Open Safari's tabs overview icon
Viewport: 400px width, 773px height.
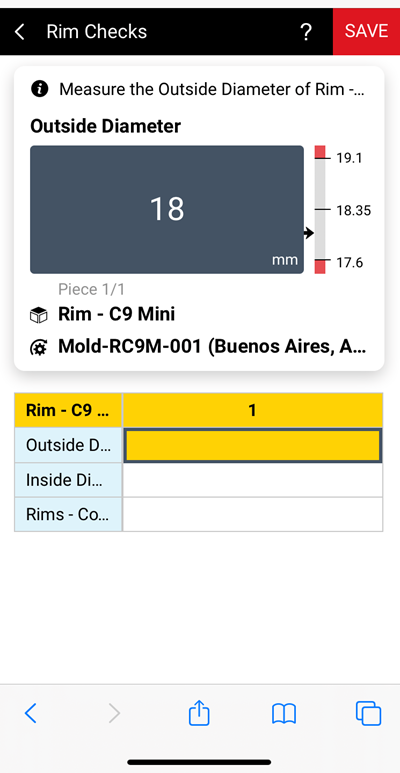point(368,713)
